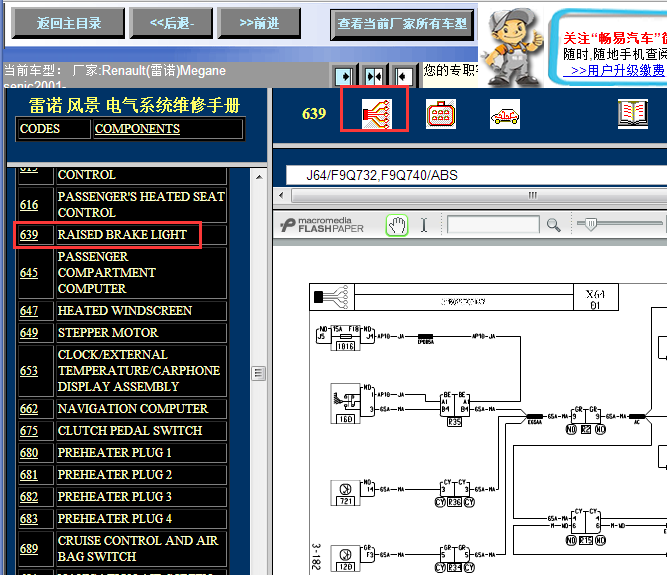Select the FlashPaper text selection tool
This screenshot has height=575, width=667.
click(424, 225)
